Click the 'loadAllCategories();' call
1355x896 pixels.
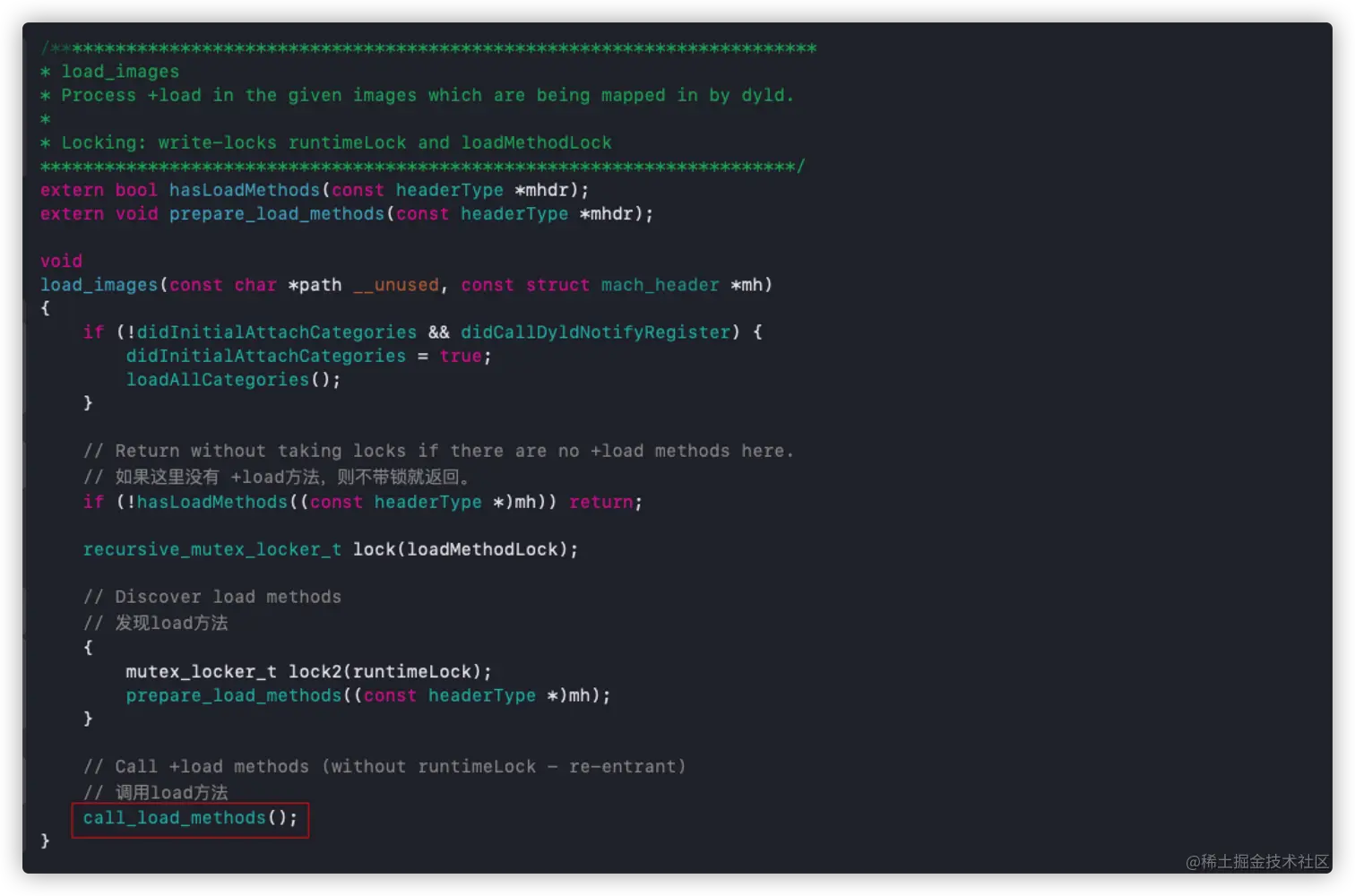(233, 380)
